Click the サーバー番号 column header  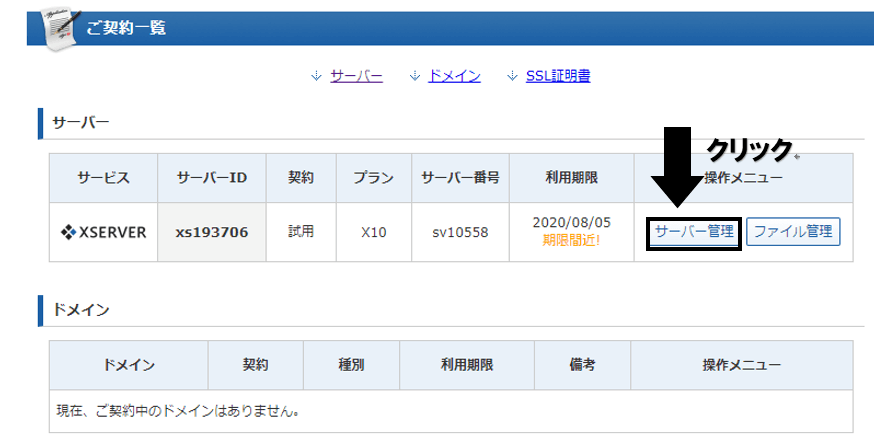click(460, 178)
